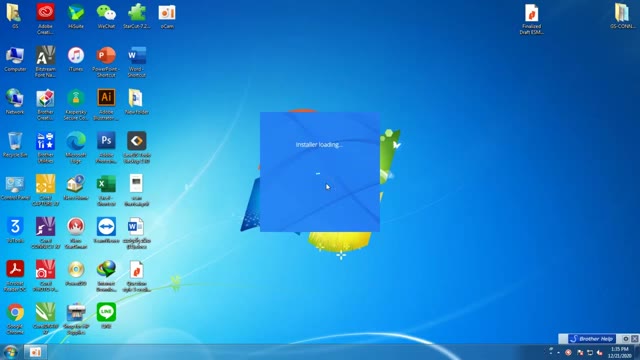This screenshot has height=360, width=640.
Task: Open Corel CONNECT icon
Action: pos(45,233)
